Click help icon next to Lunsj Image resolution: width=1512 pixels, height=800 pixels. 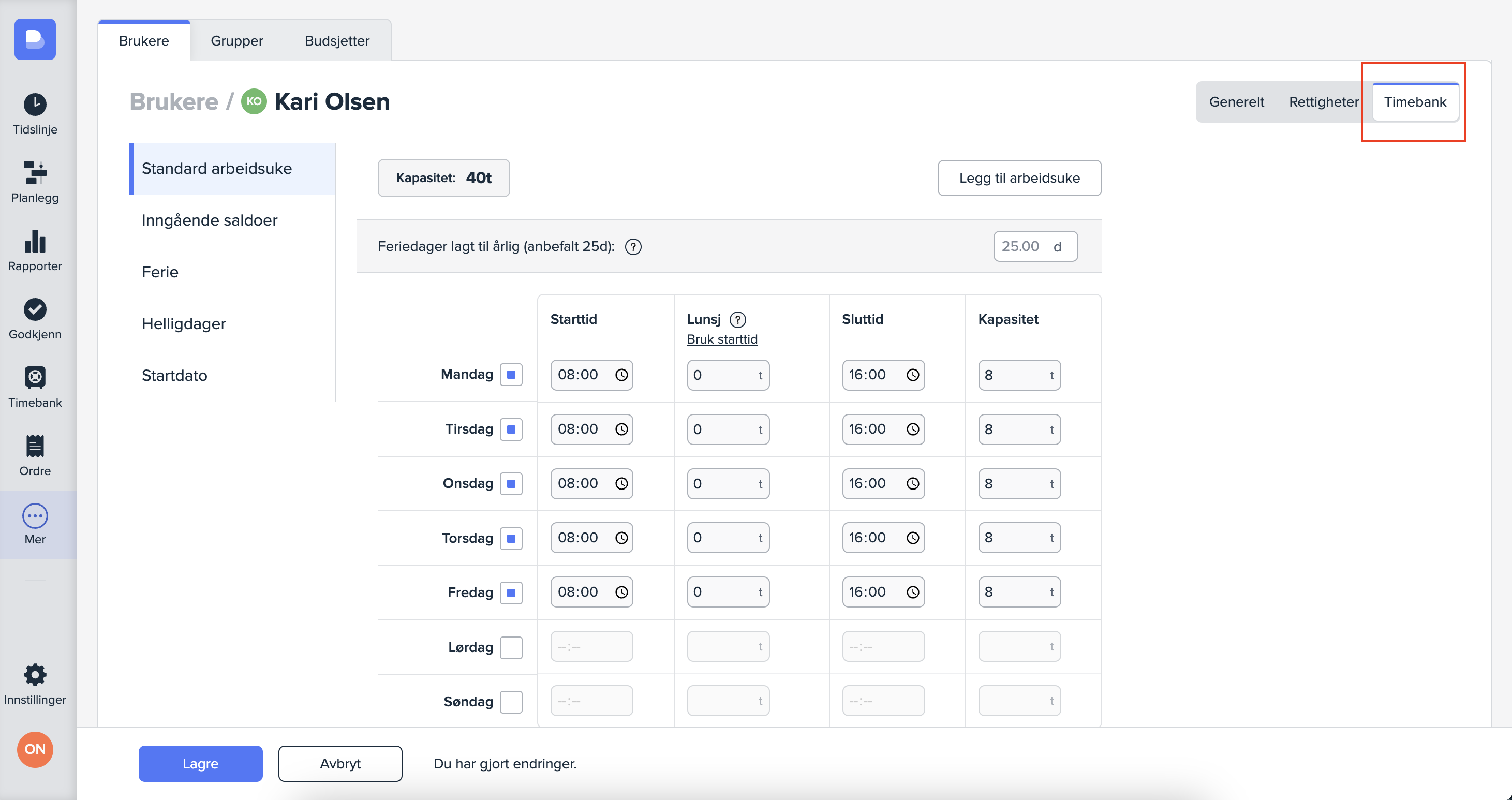pos(737,319)
